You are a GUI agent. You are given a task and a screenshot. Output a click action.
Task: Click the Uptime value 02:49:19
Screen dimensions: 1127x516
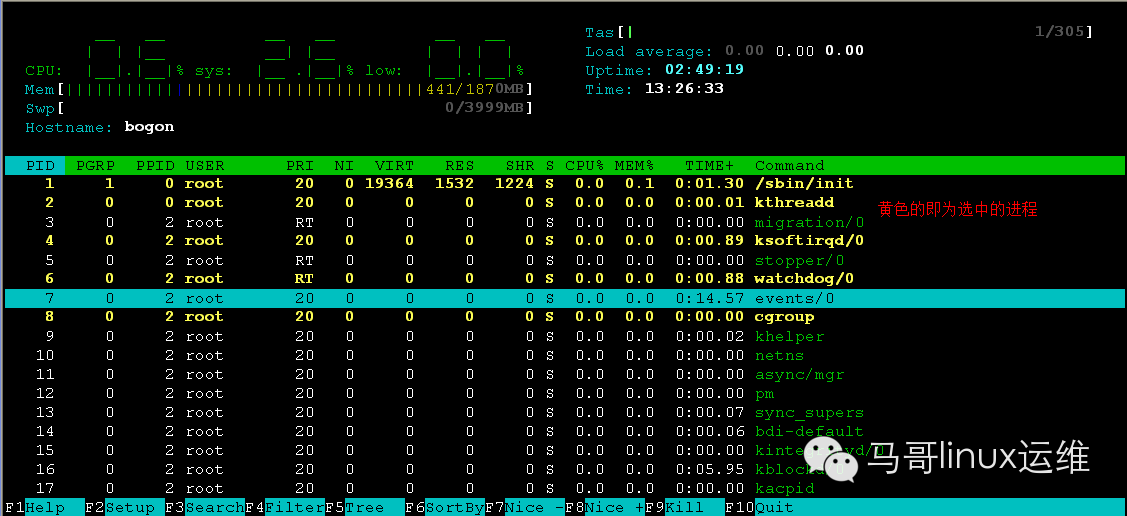click(x=704, y=70)
